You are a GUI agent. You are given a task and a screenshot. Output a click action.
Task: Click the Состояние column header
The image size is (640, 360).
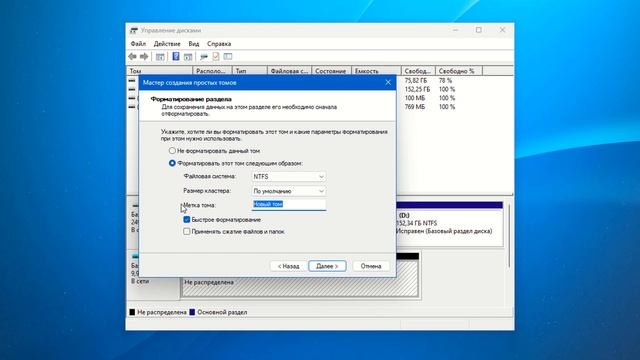(x=331, y=71)
